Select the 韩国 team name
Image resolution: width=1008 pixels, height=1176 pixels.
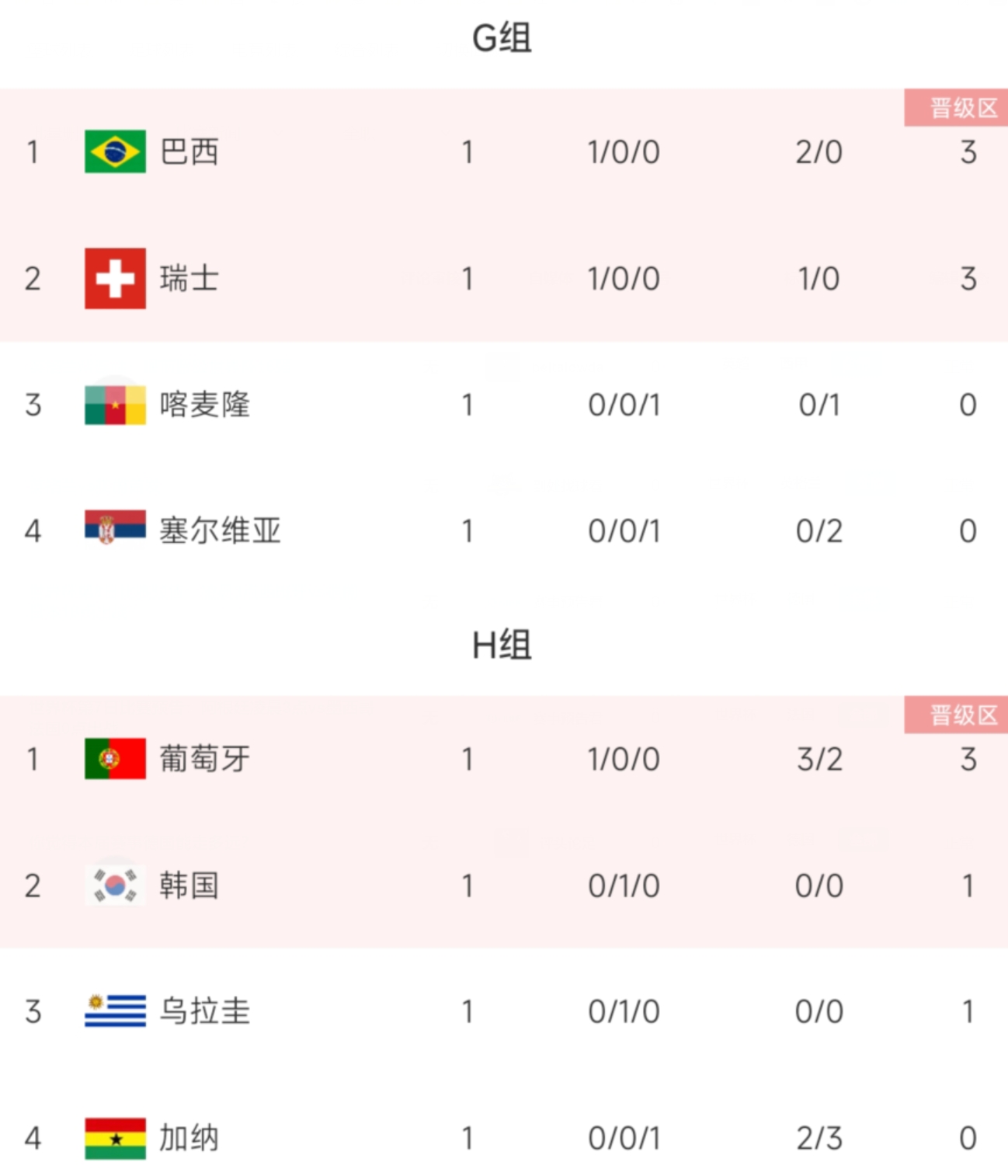coord(189,885)
